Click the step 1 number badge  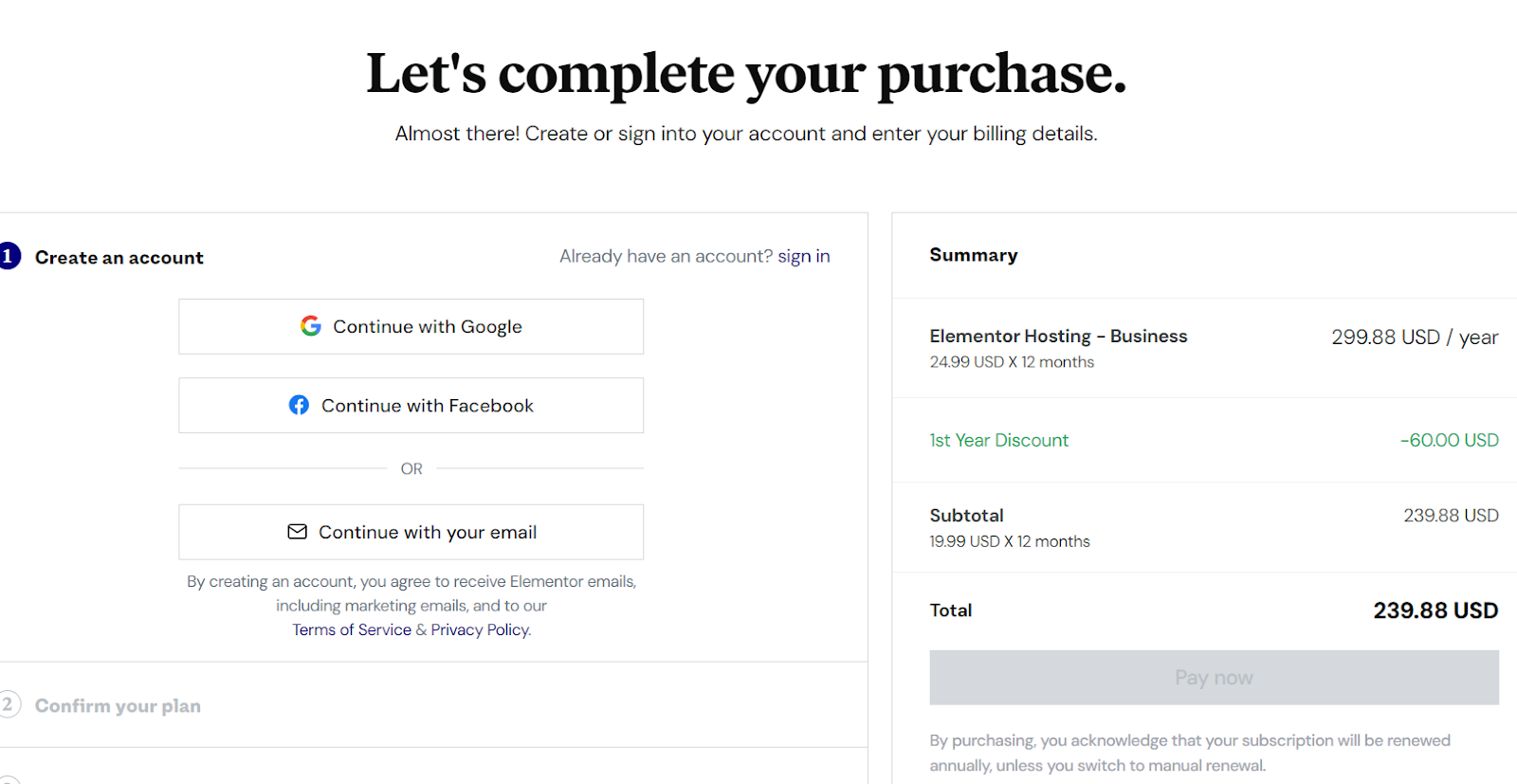click(9, 256)
